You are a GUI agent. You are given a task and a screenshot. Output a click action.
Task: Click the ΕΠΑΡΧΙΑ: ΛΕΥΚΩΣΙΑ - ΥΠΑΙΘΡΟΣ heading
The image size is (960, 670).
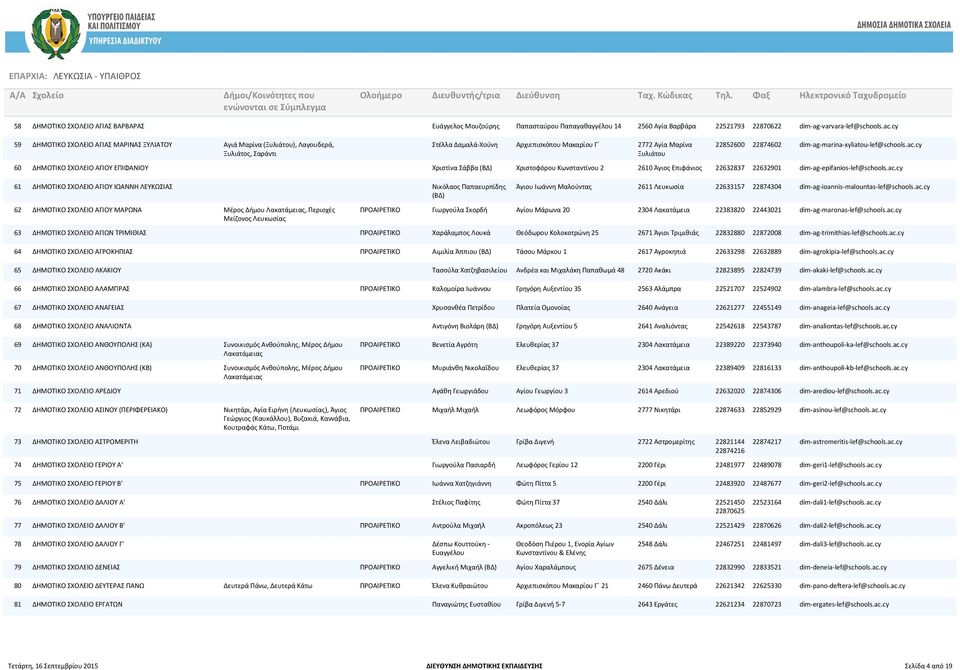tap(75, 76)
